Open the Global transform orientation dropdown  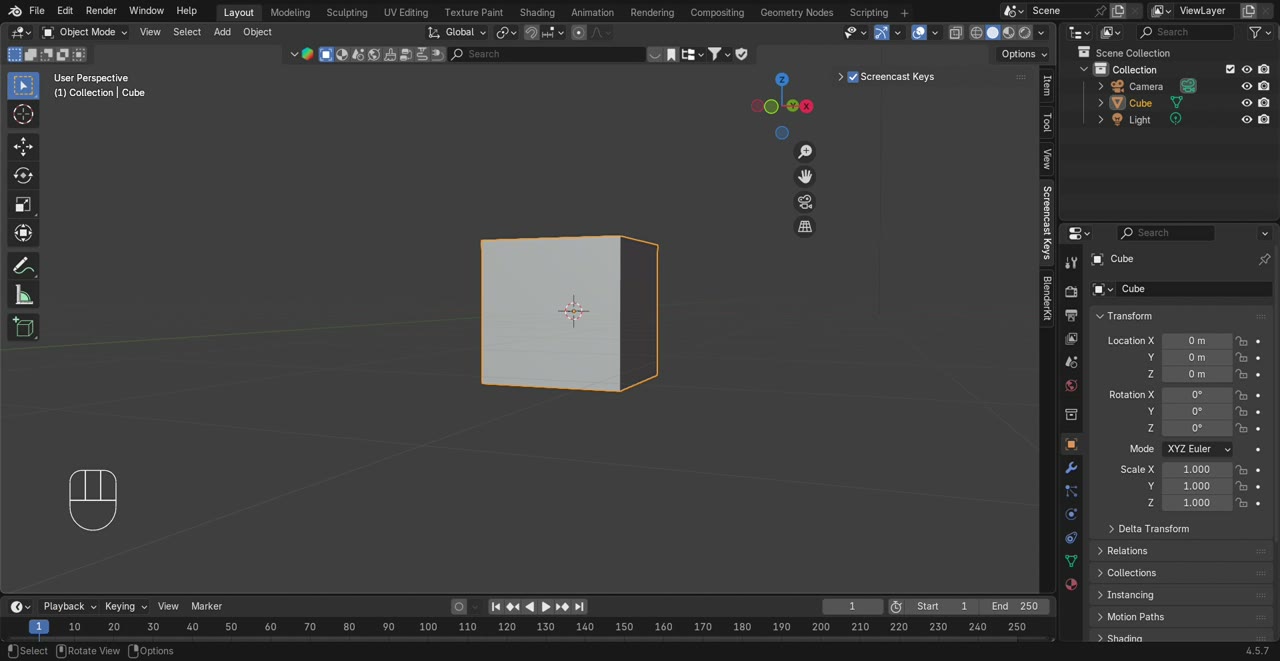(456, 32)
